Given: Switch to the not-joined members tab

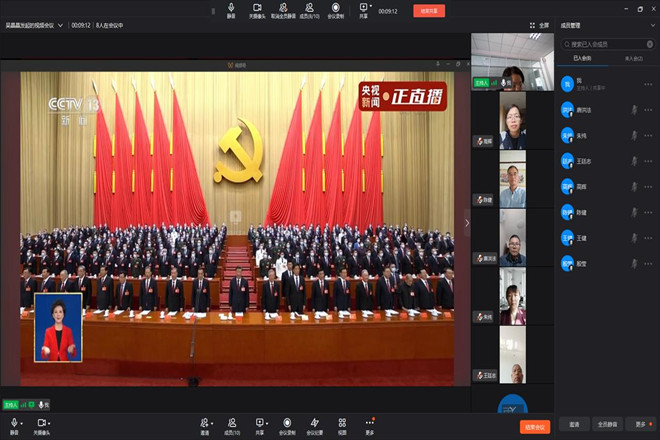Looking at the screenshot, I should click(633, 58).
